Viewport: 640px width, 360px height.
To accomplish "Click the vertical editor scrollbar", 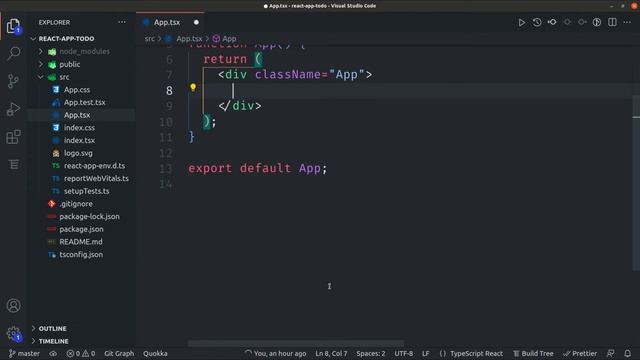I will point(636,182).
